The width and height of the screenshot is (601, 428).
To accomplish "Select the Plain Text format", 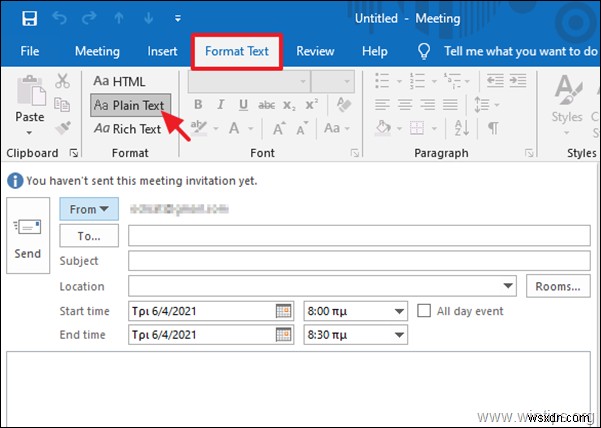I will click(130, 105).
